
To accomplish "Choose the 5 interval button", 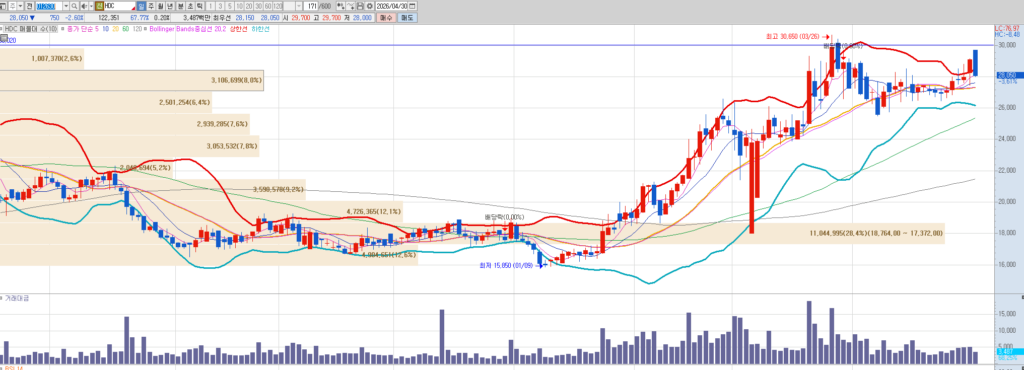I will tap(230, 6).
